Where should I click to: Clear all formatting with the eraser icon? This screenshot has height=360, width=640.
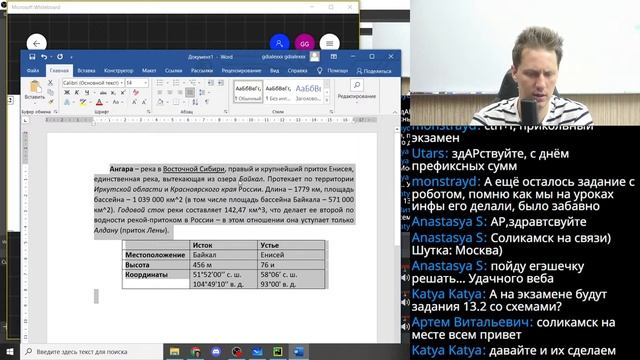pyautogui.click(x=136, y=93)
